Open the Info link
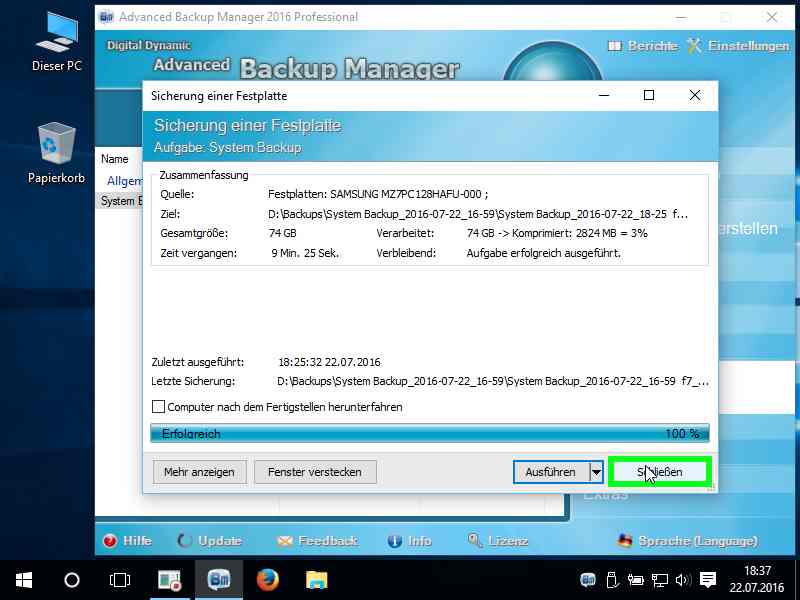 [409, 541]
